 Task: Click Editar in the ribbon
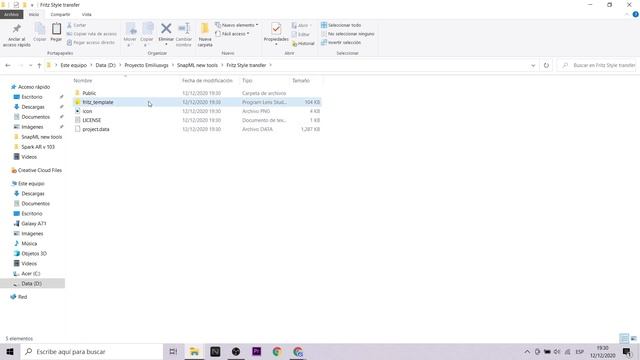pos(300,34)
